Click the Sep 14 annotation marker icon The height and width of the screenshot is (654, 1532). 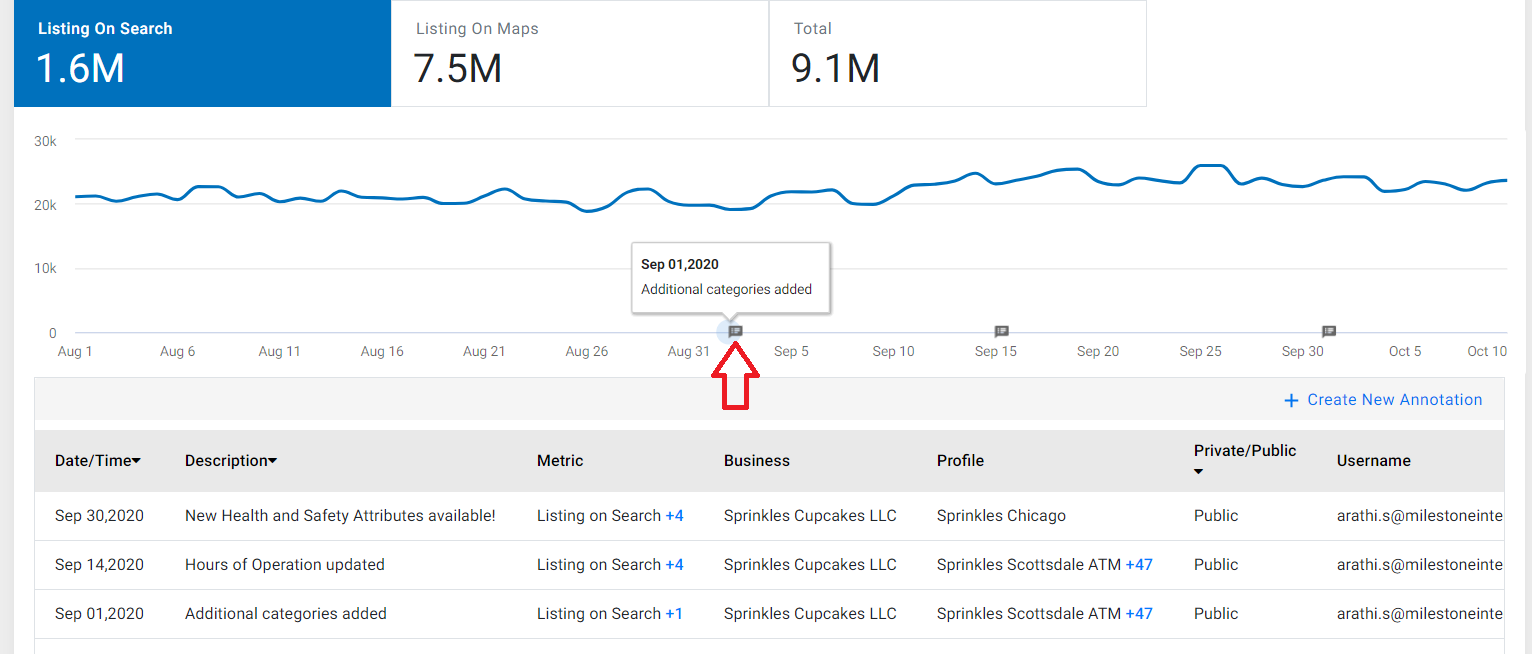[x=1001, y=330]
